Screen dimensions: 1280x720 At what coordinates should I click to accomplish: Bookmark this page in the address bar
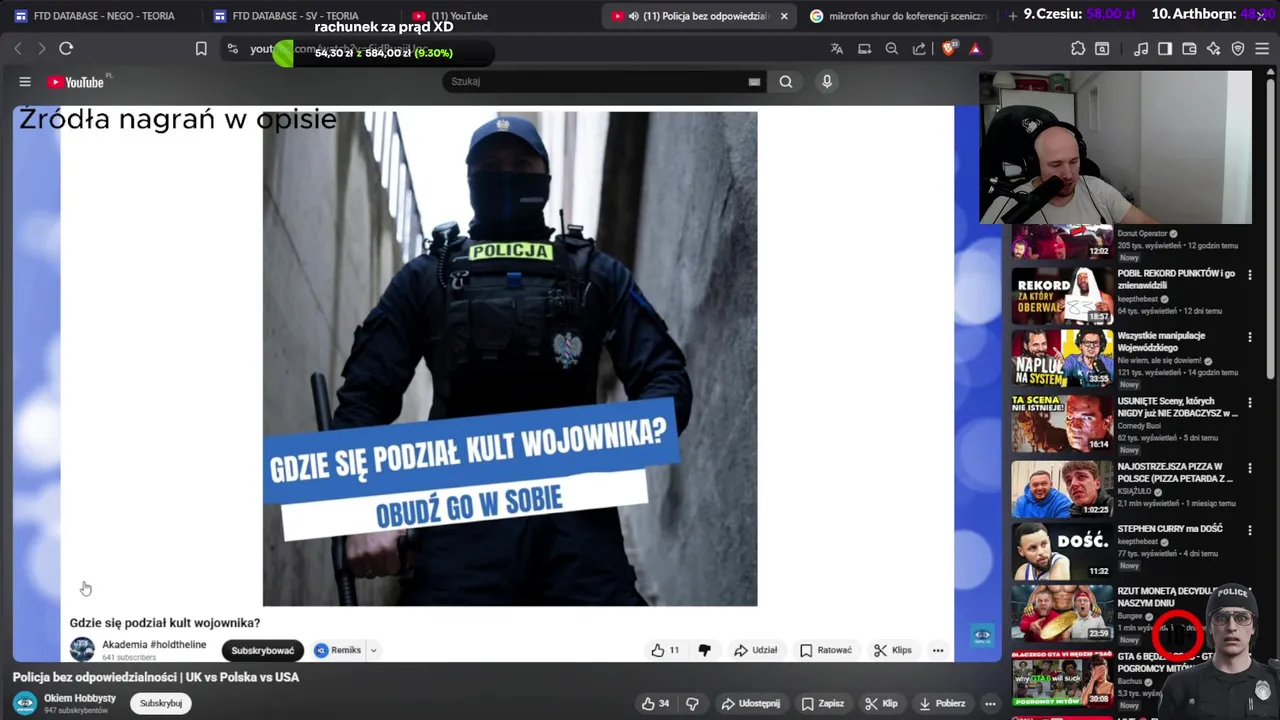pyautogui.click(x=201, y=48)
